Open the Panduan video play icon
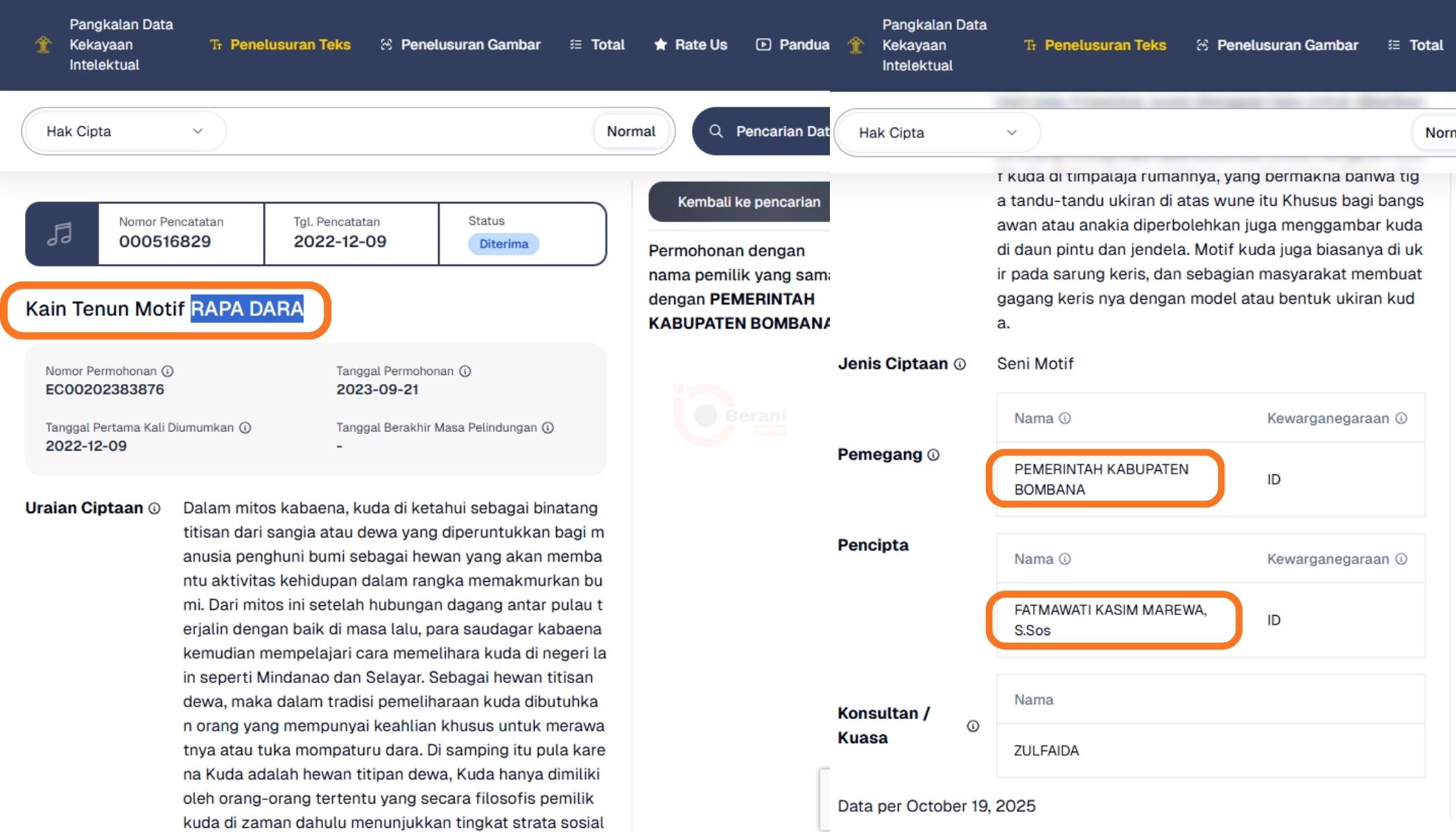 763,44
